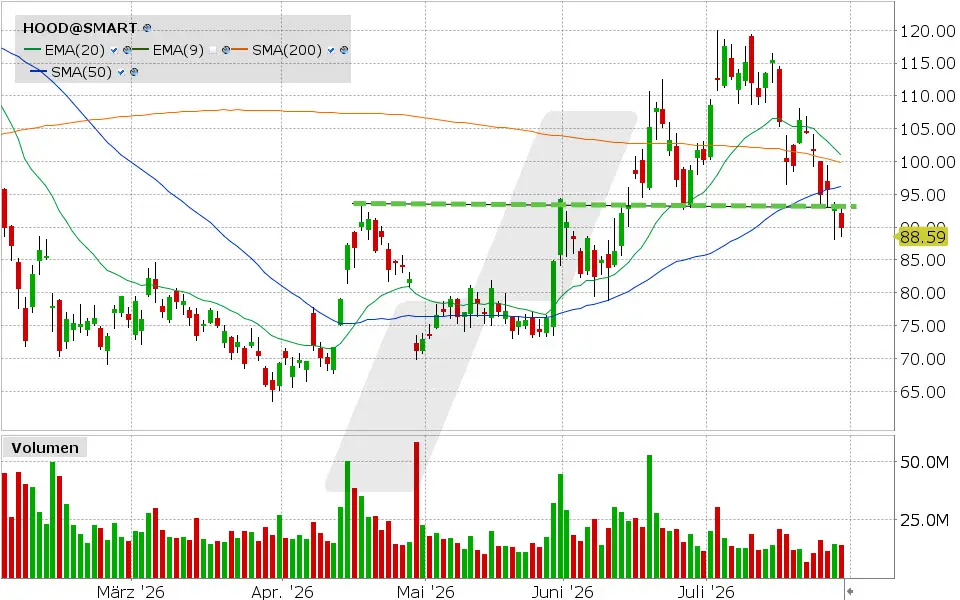Screen dimensions: 960x600
Task: Open settings icon beside HOOD@SMART
Action: [x=147, y=28]
